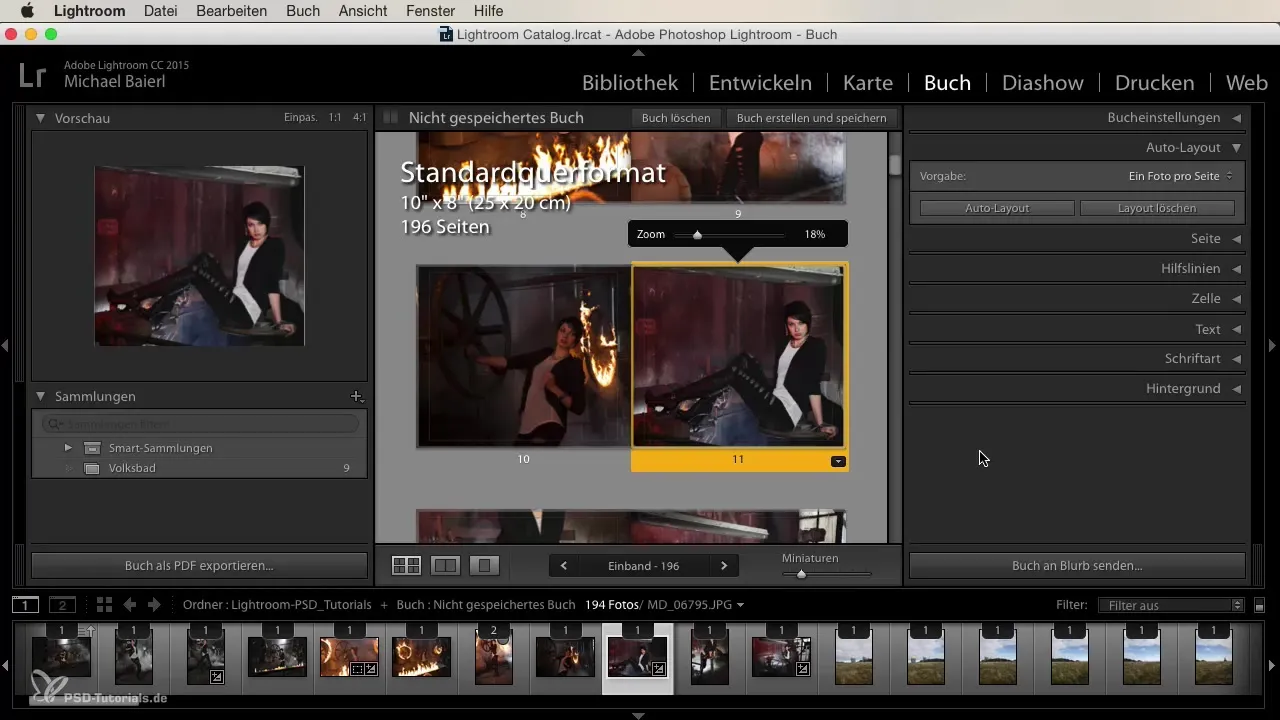
Task: Select page 10 in book view
Action: pyautogui.click(x=523, y=356)
